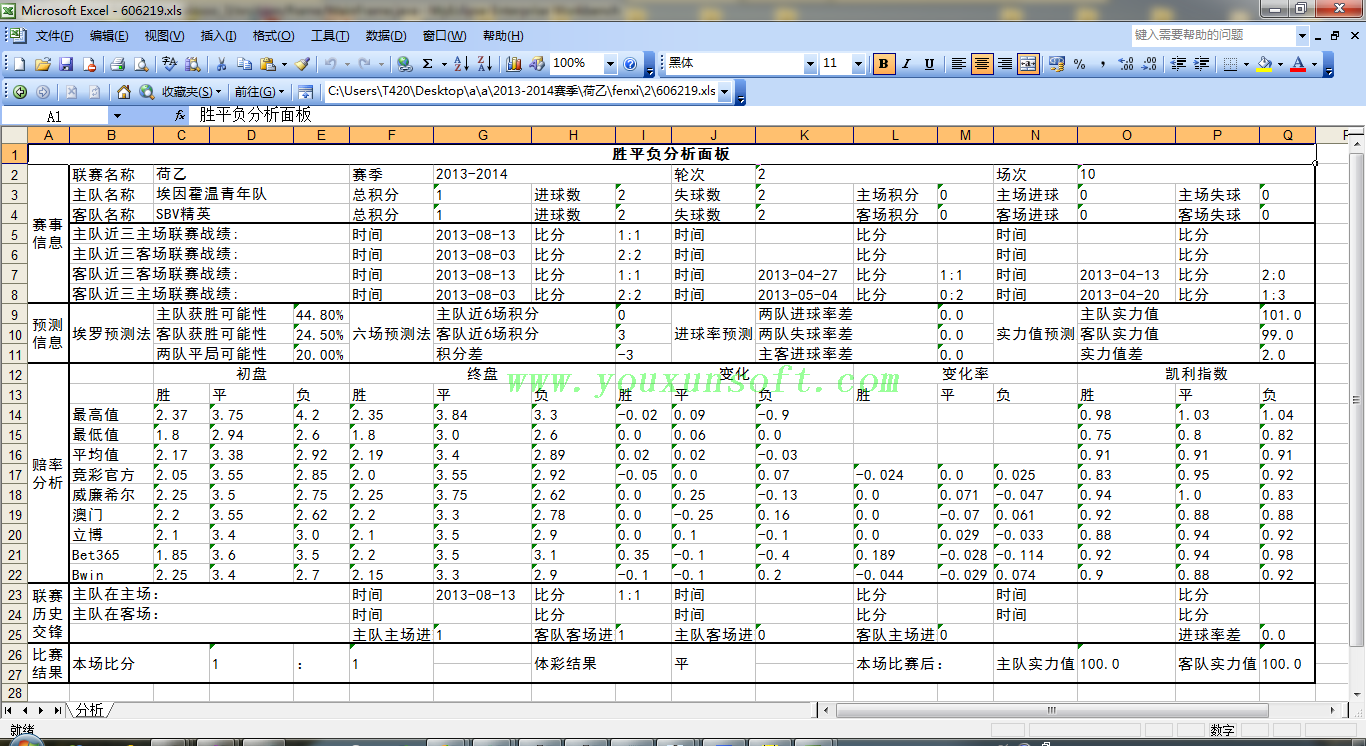Click the Print icon
Screen dimensions: 1366x746
tap(117, 64)
